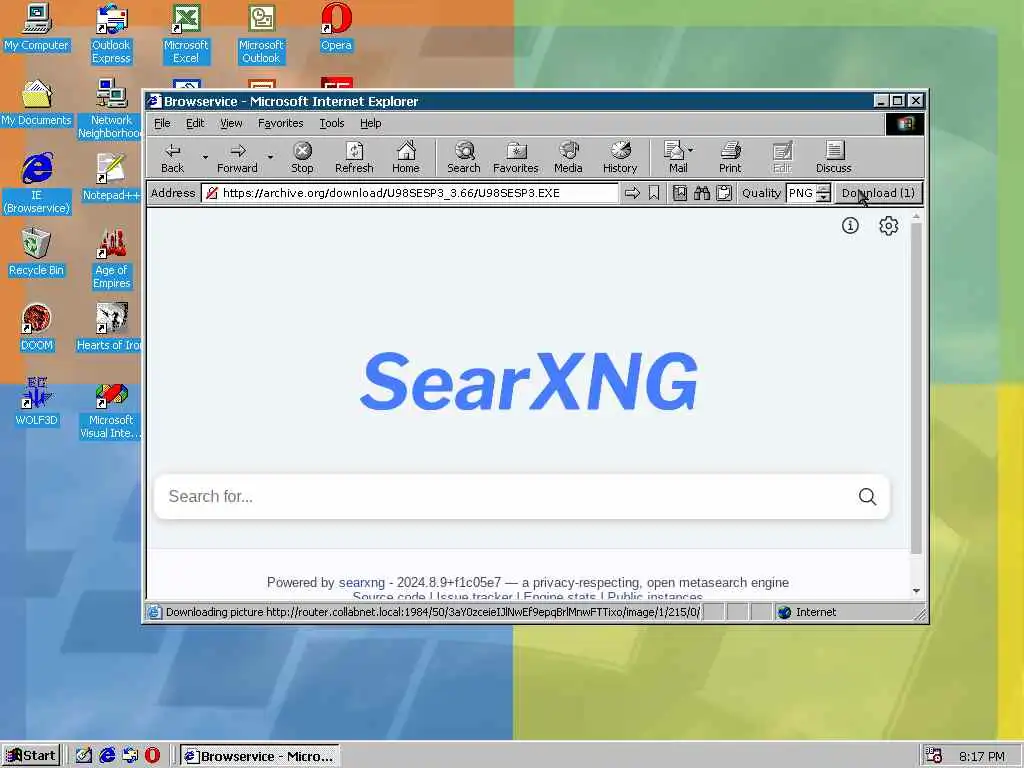The width and height of the screenshot is (1024, 768).
Task: Click the Back toolbar button
Action: [172, 157]
